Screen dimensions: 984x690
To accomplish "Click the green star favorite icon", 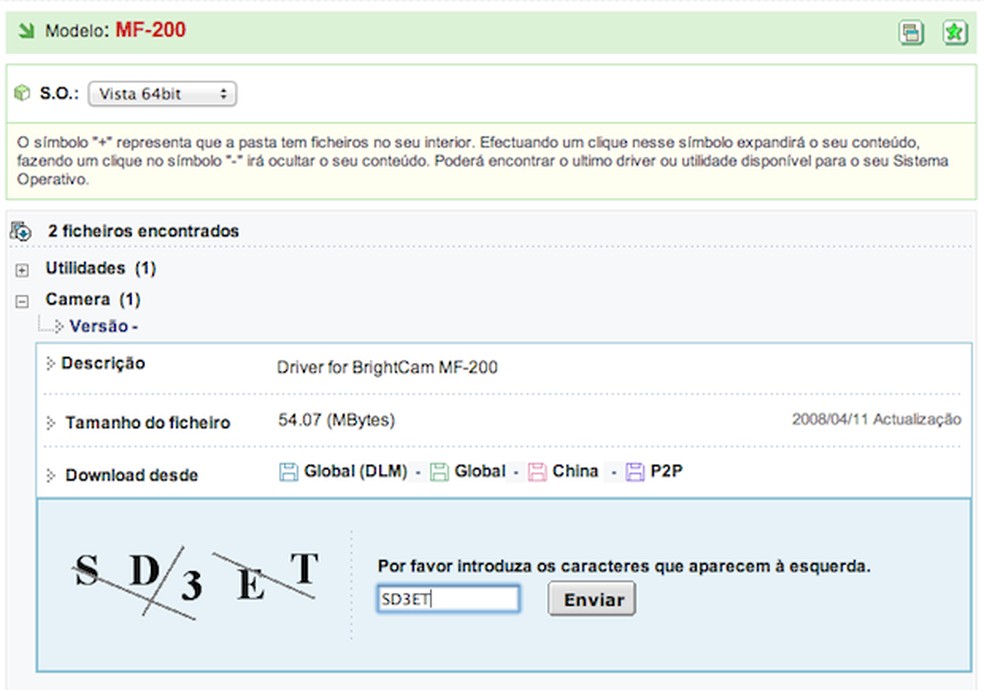I will click(955, 32).
